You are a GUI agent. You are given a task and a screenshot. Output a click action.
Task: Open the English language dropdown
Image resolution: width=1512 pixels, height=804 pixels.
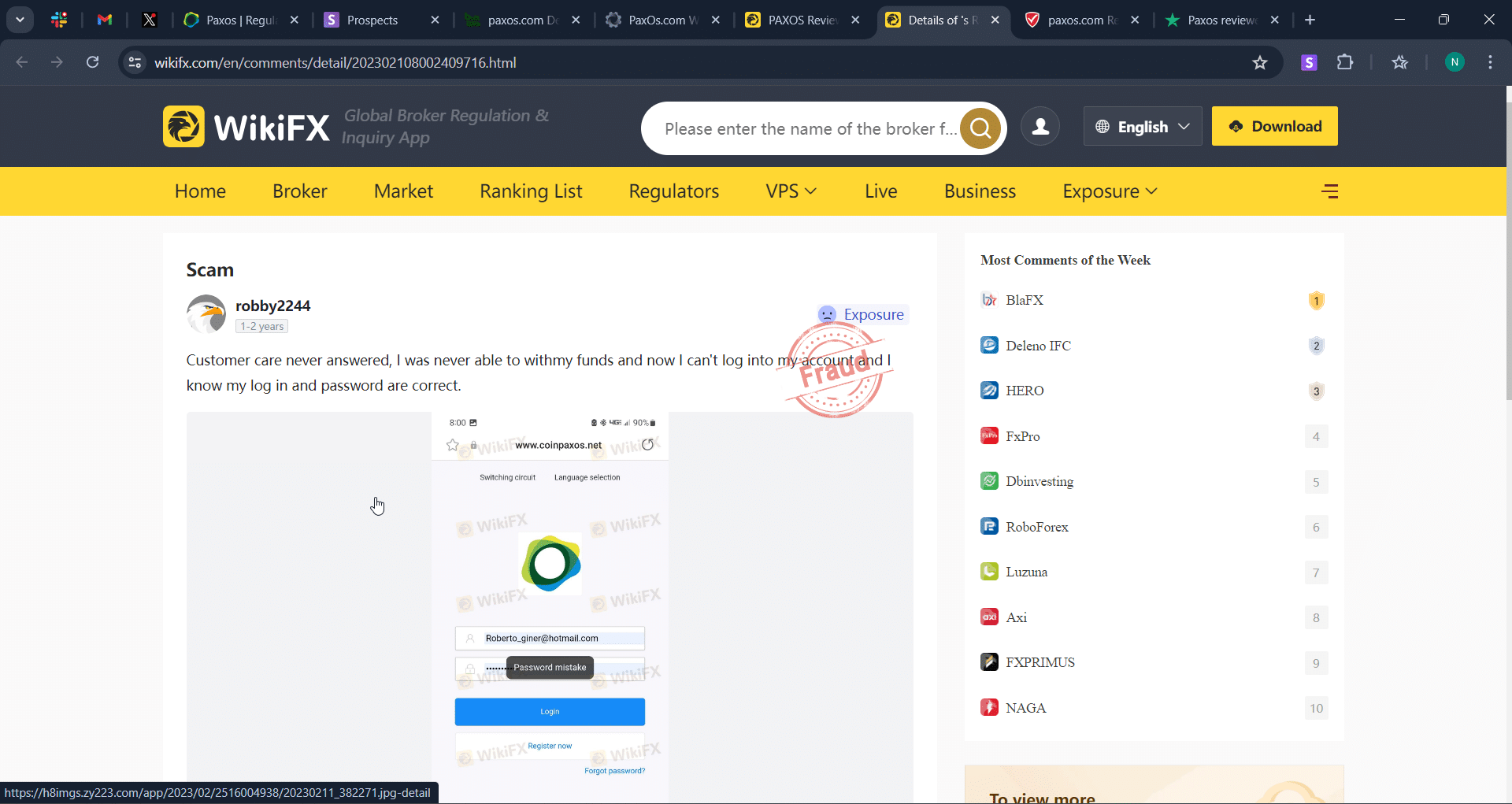point(1143,127)
